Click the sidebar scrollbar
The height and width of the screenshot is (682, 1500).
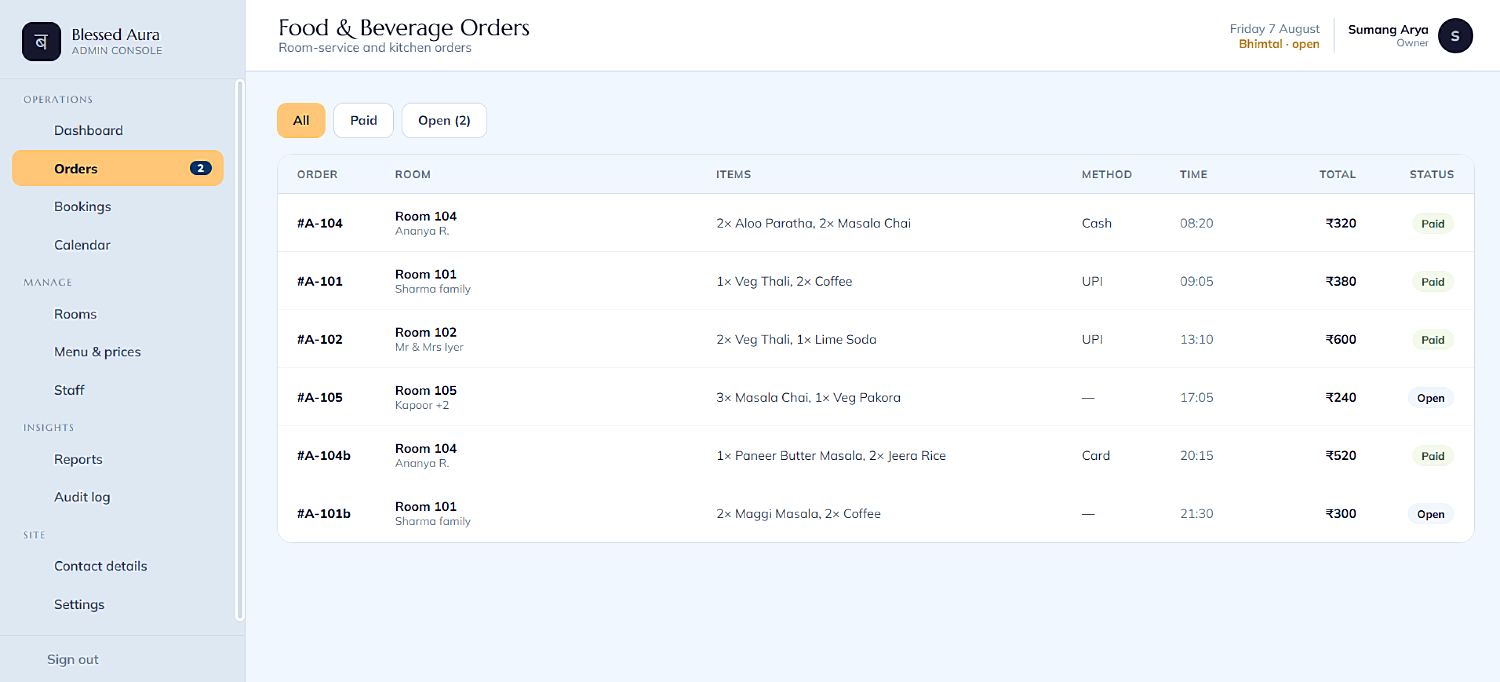coord(239,350)
